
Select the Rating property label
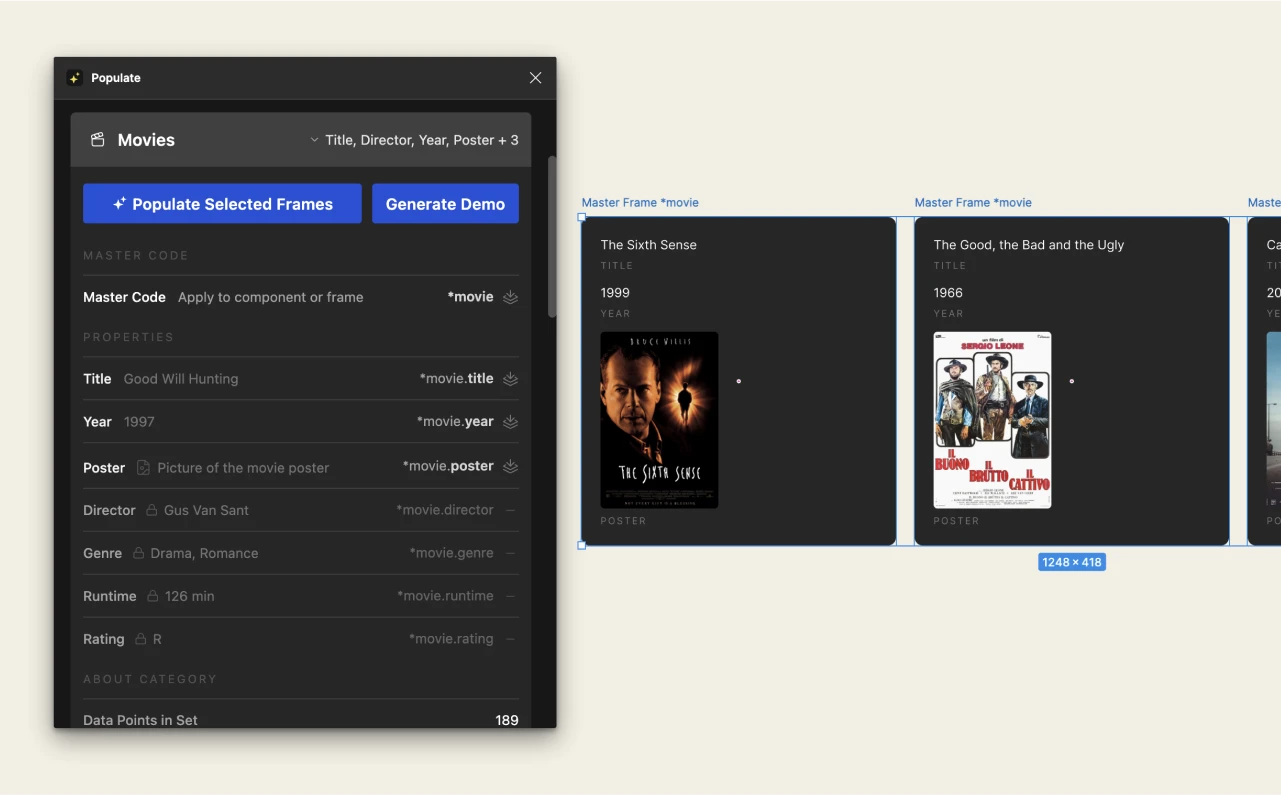click(103, 639)
